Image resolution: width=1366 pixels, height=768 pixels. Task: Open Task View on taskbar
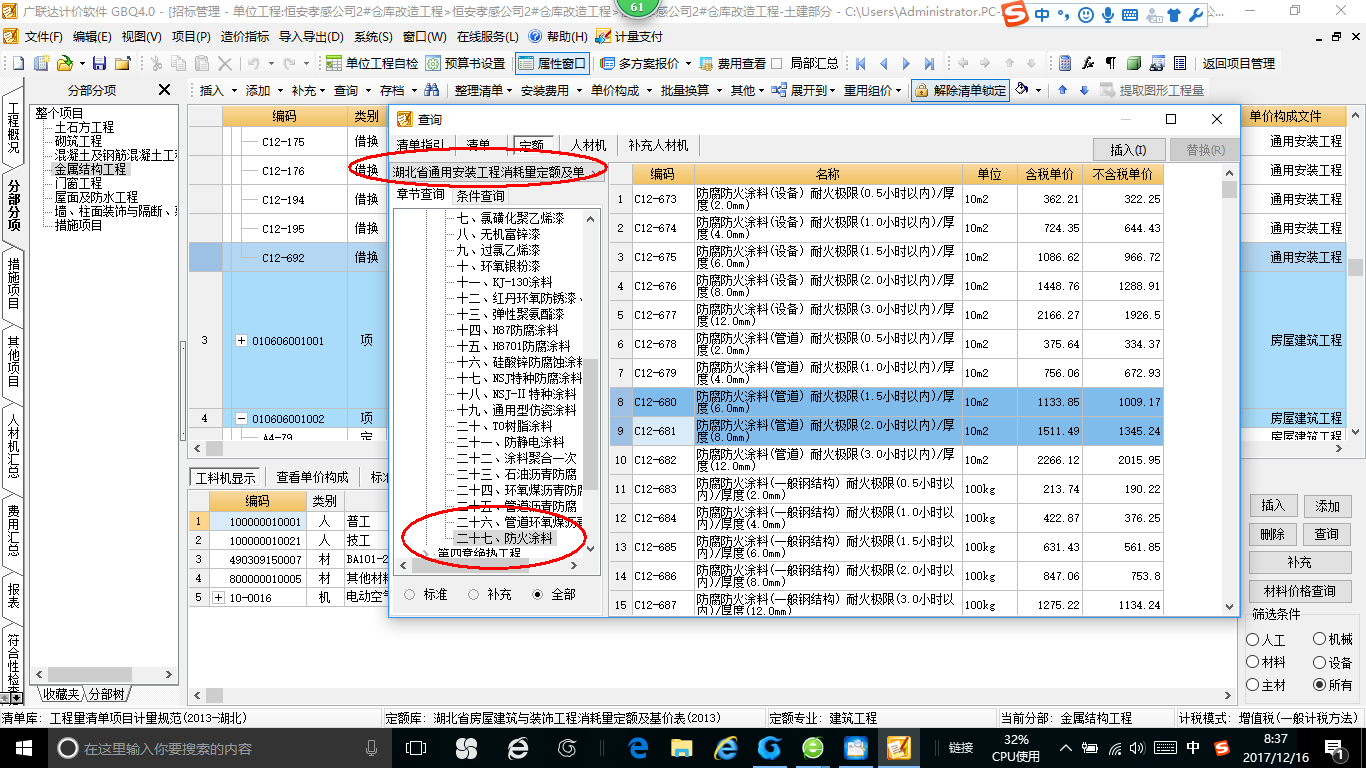[416, 747]
